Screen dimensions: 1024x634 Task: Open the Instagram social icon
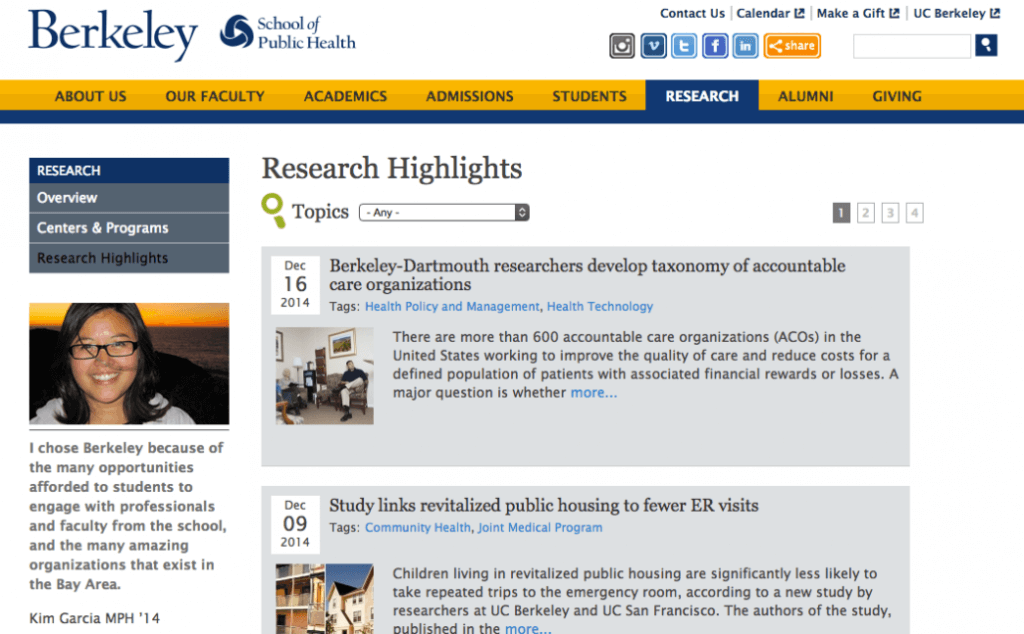[x=622, y=46]
